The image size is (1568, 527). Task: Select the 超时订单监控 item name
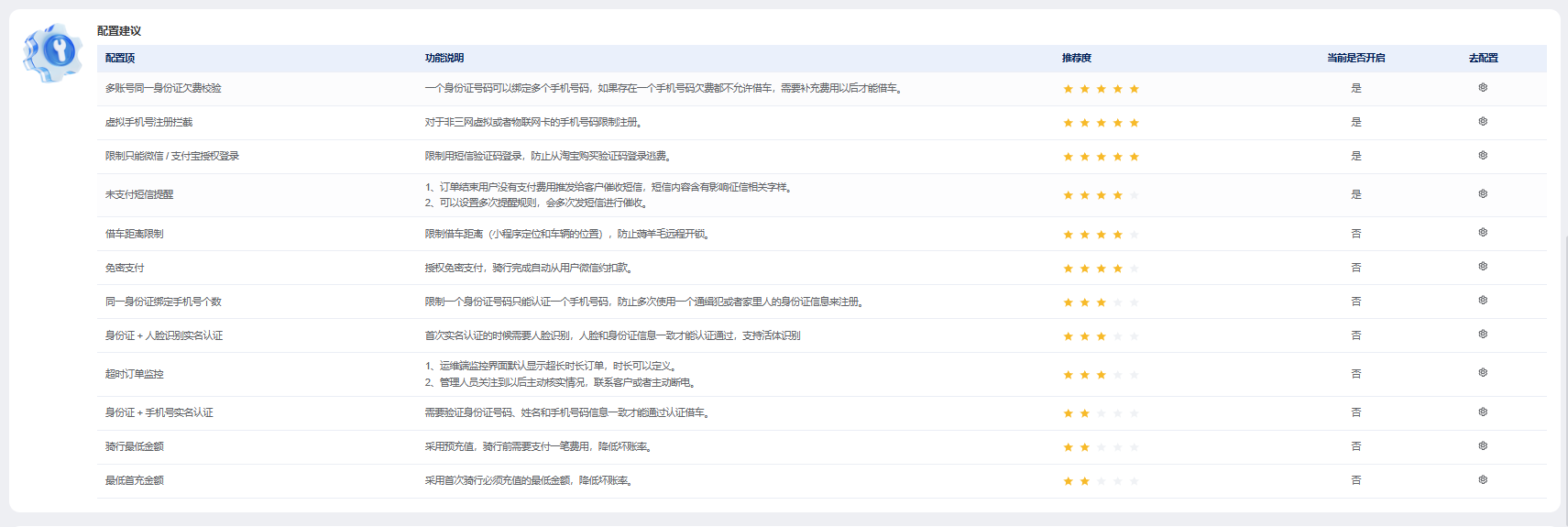(134, 375)
